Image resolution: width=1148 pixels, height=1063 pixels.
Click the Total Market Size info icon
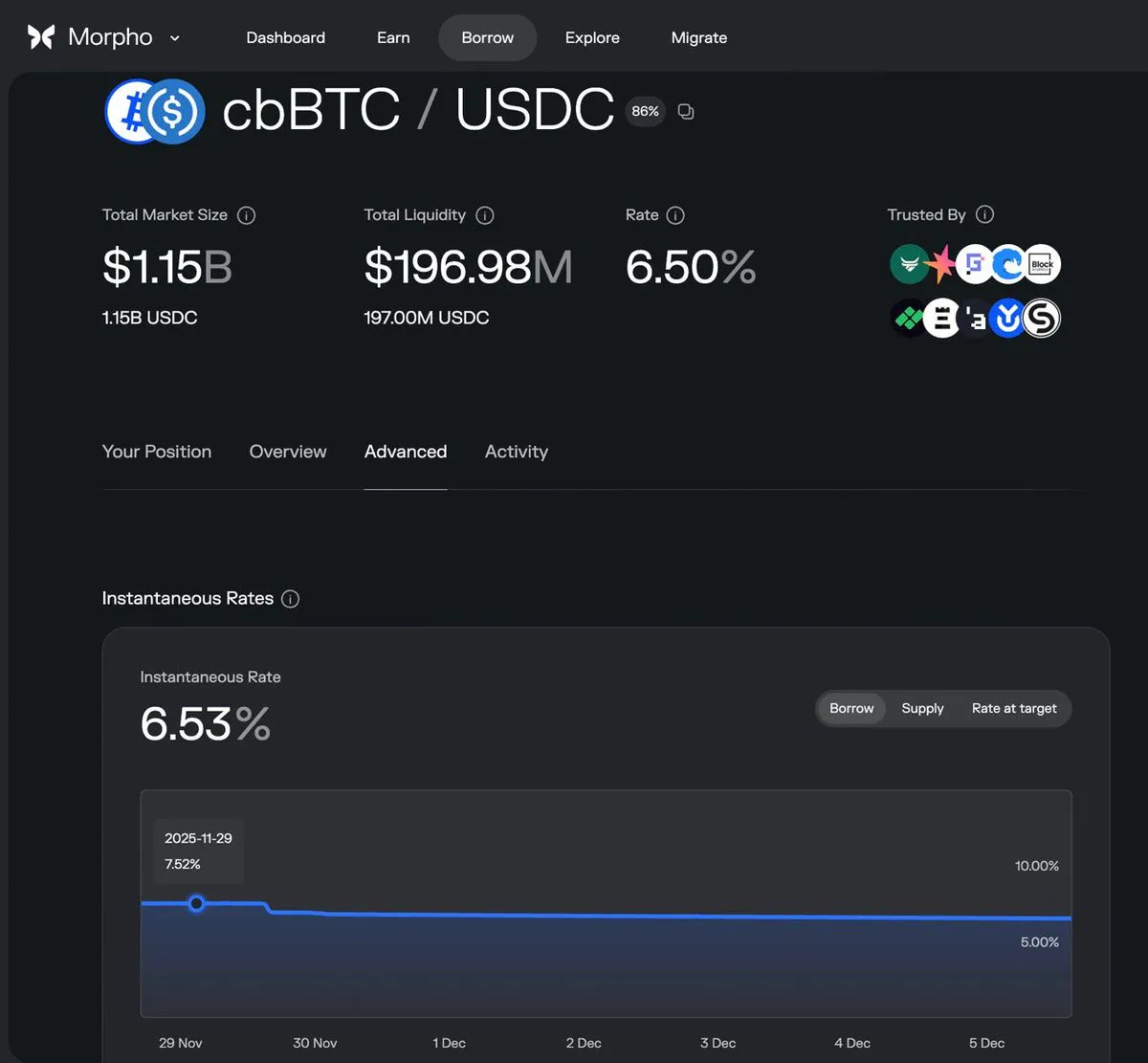tap(246, 215)
